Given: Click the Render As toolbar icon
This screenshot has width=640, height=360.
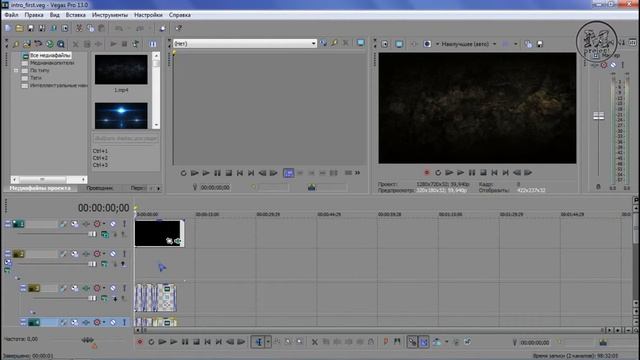Looking at the screenshot, I should point(53,28).
